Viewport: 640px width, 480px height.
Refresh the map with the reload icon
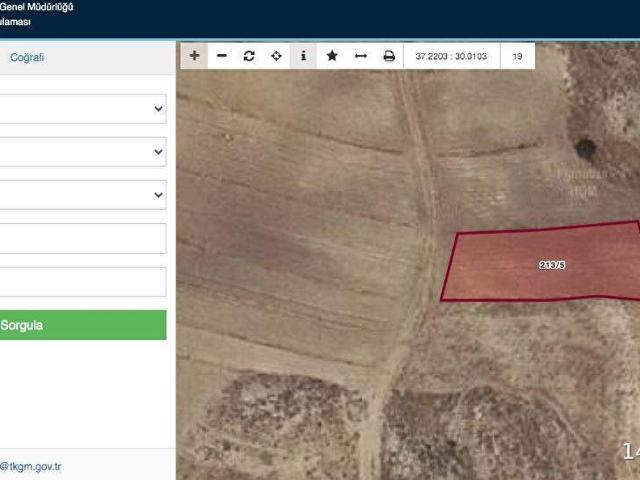(249, 56)
